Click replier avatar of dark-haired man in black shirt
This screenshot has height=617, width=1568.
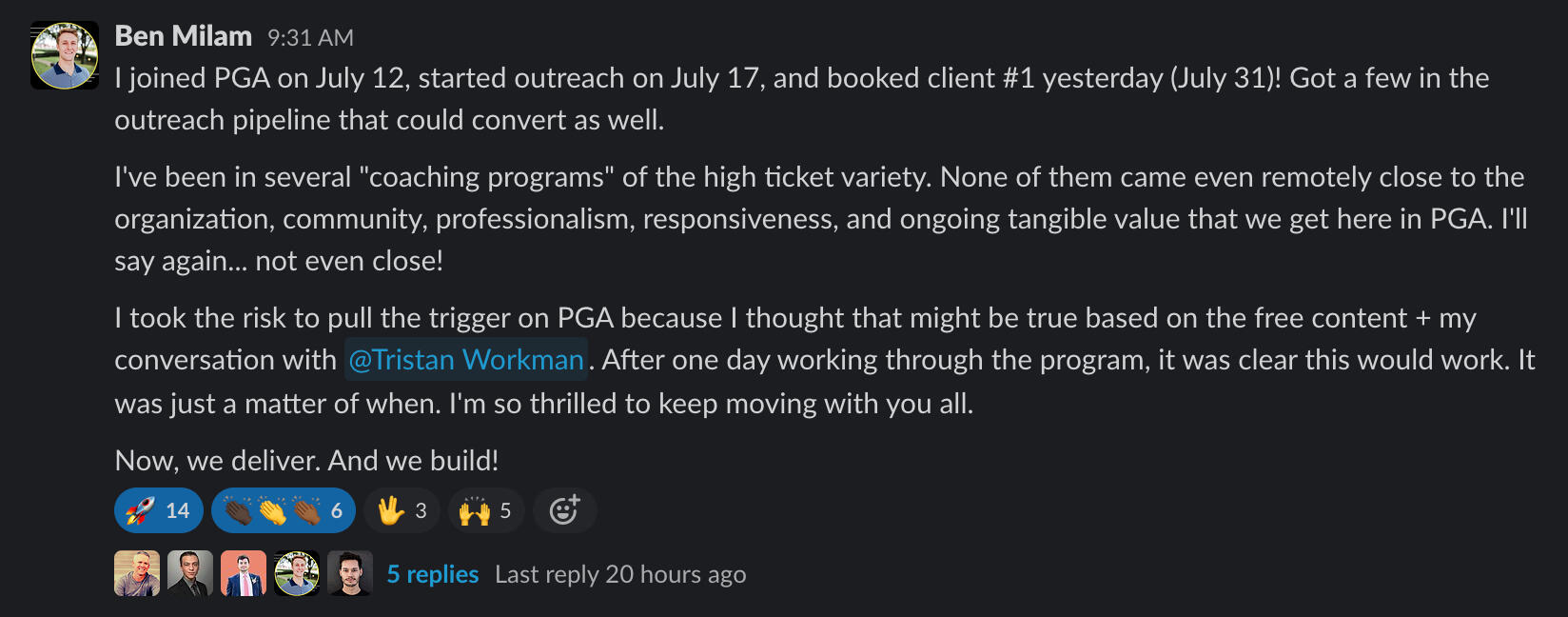[350, 573]
